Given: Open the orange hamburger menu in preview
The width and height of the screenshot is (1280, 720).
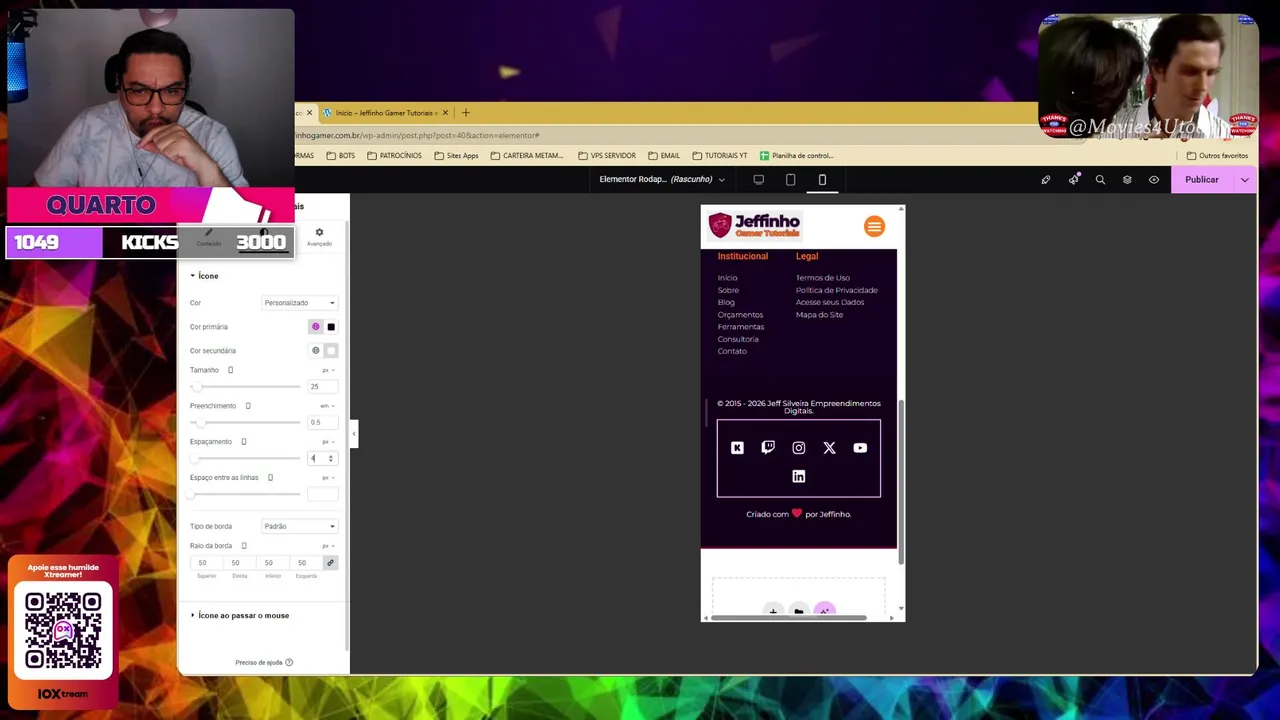Looking at the screenshot, I should [874, 226].
